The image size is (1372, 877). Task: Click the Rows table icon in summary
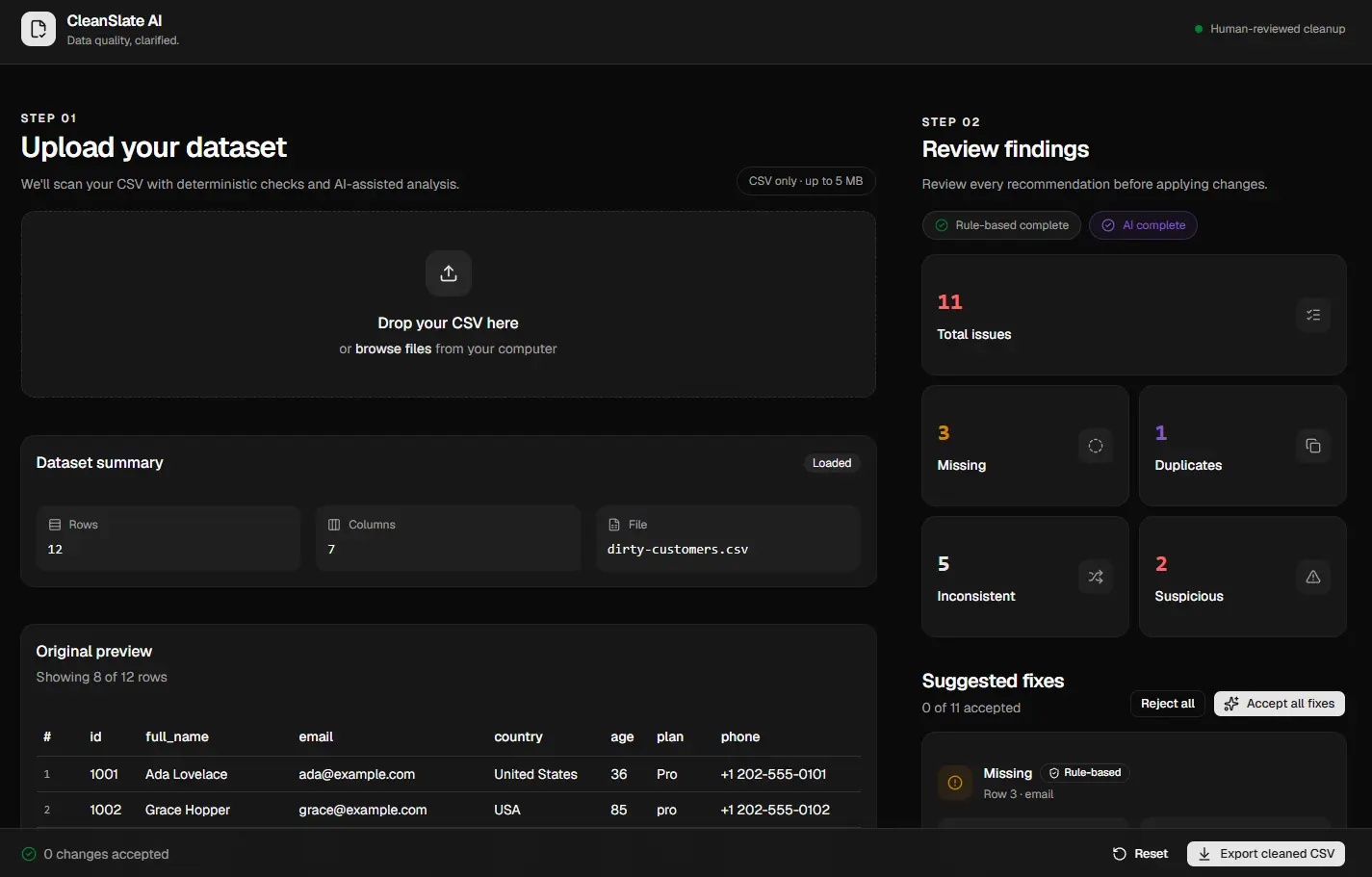(55, 525)
